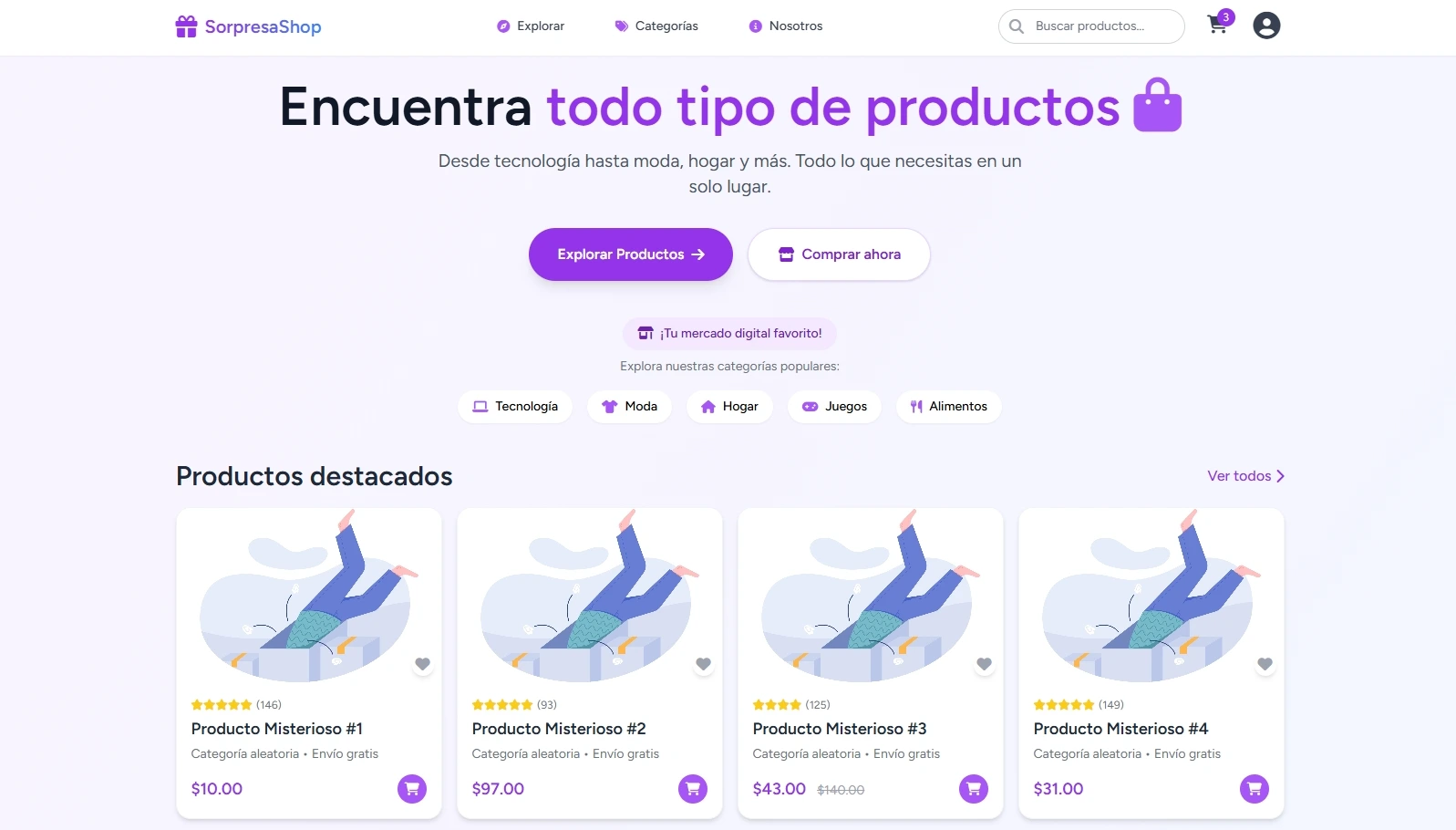This screenshot has height=830, width=1456.
Task: Click the Explorar Productos button
Action: pyautogui.click(x=631, y=254)
